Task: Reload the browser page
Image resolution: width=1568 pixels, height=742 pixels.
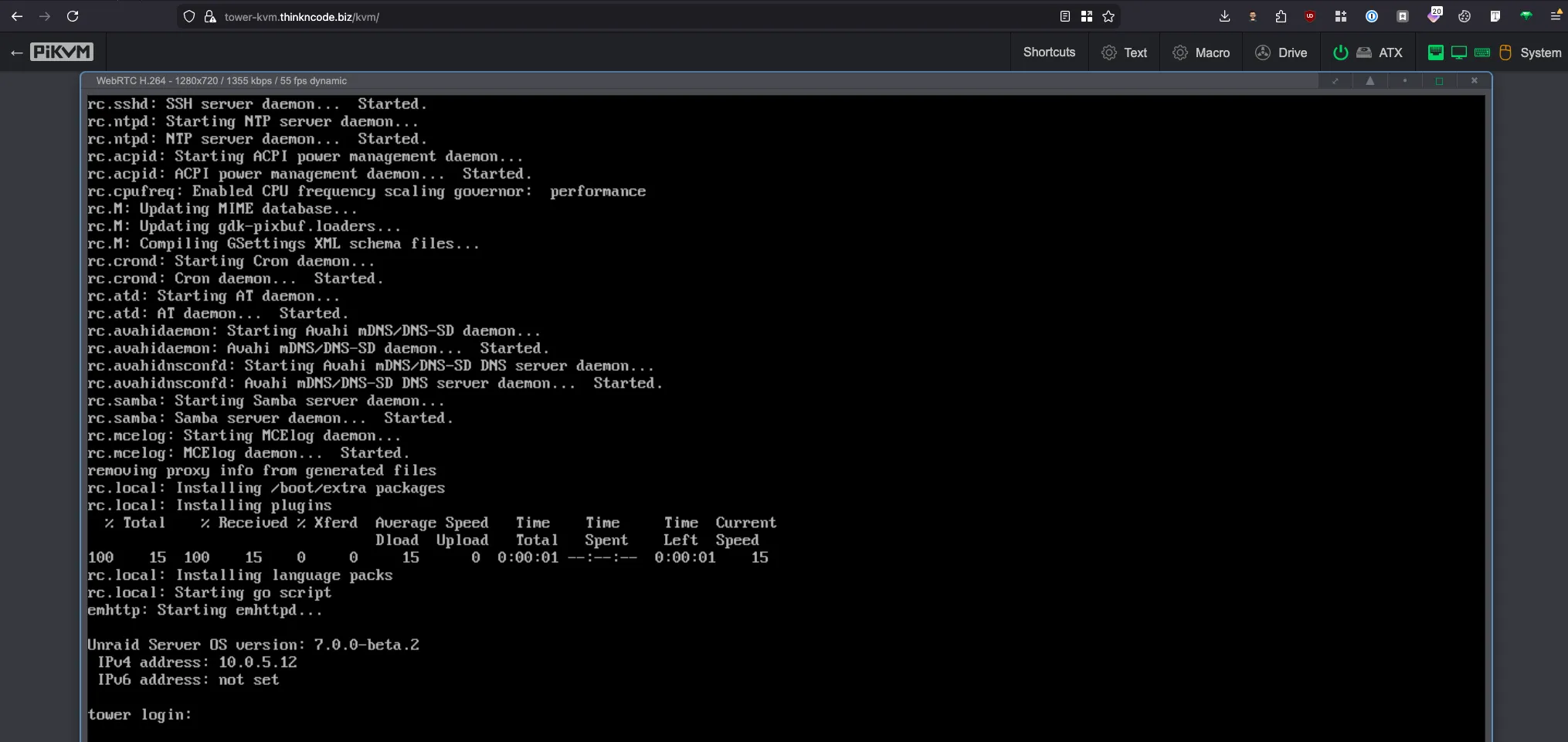Action: (73, 16)
